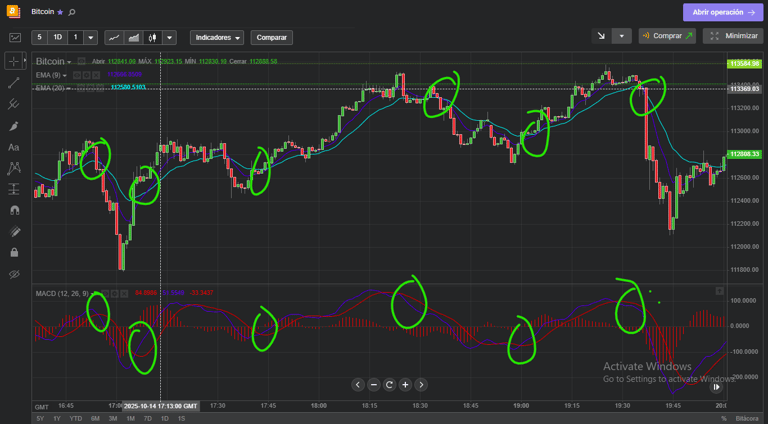Toggle stay-in-drawing-mode pencil icon
Image resolution: width=768 pixels, height=424 pixels.
coord(14,232)
